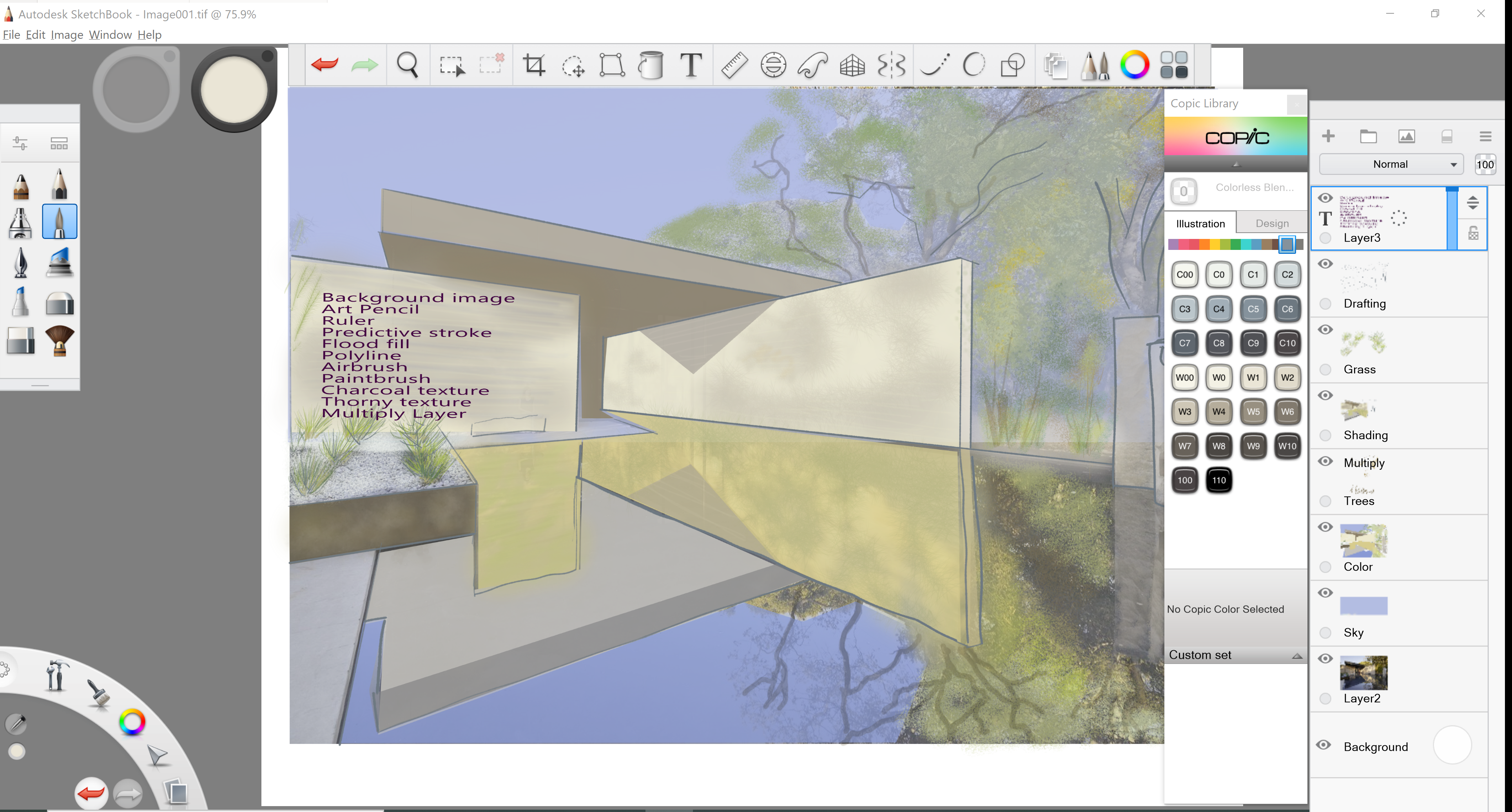Enable the Ruler tool
The width and height of the screenshot is (1512, 812).
coord(734,65)
